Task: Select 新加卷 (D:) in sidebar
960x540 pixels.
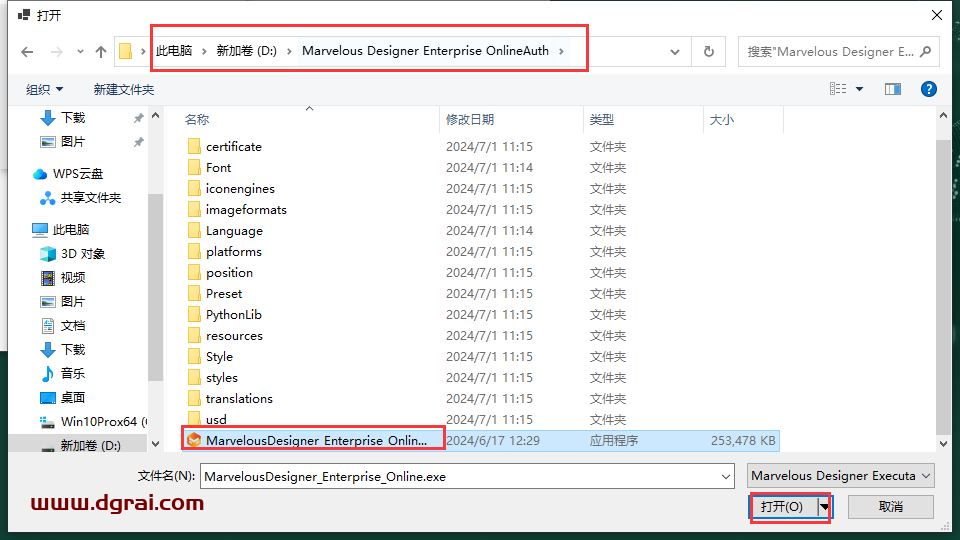Action: point(90,445)
